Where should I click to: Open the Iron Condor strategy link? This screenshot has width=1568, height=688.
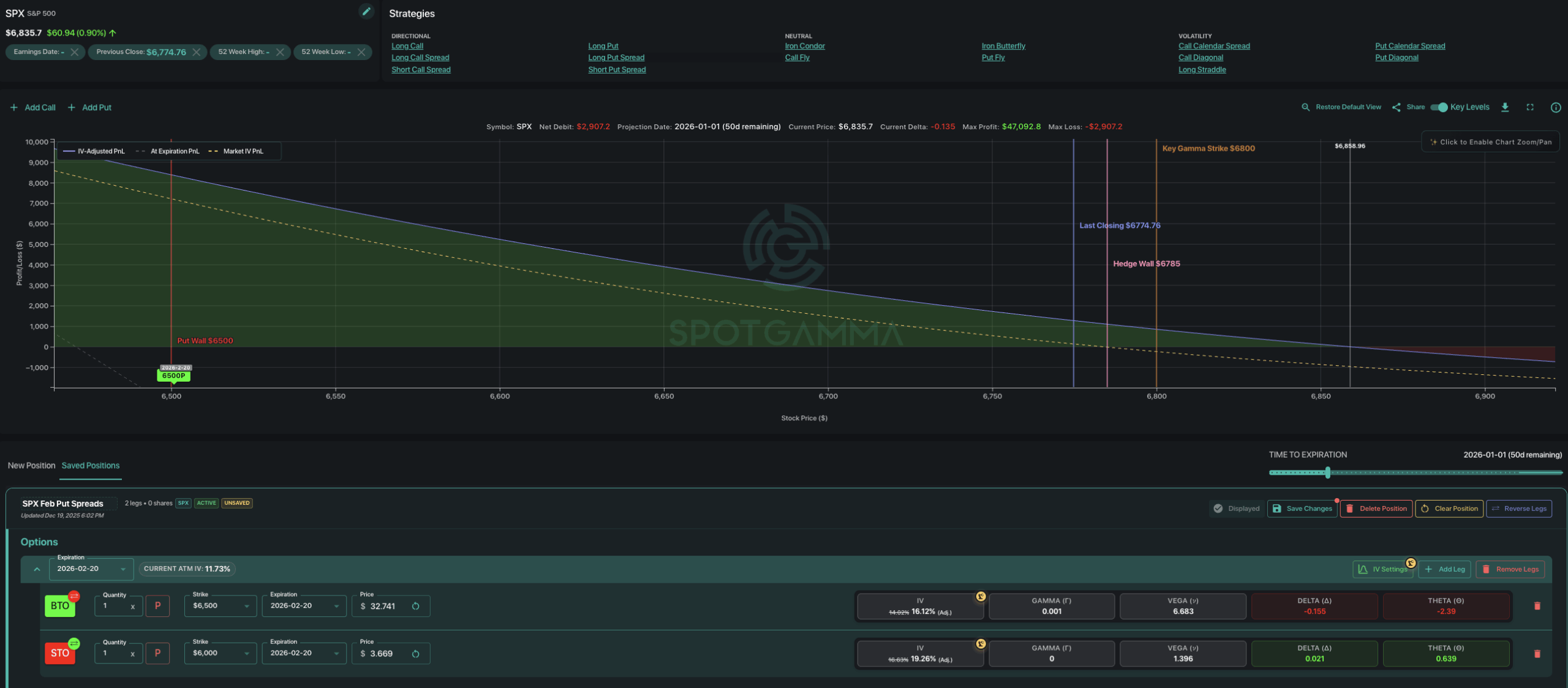pos(805,46)
